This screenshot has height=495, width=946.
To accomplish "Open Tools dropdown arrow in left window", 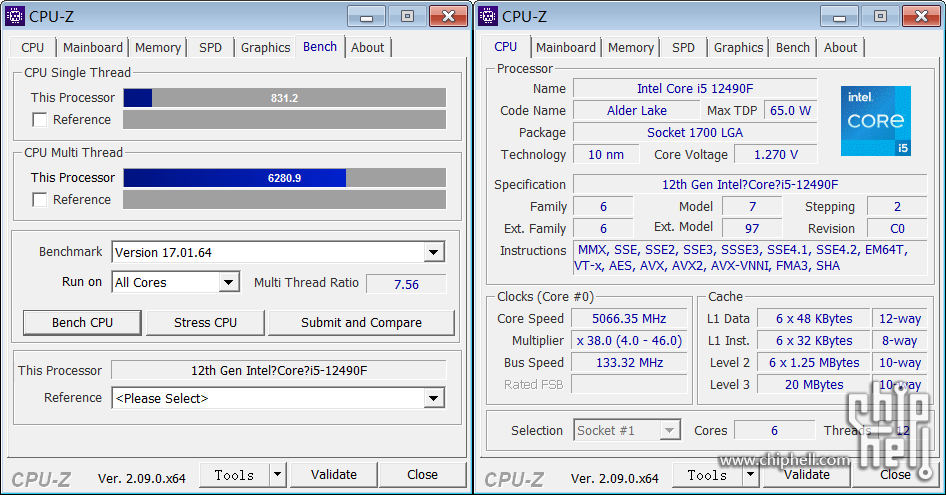I will tap(278, 475).
